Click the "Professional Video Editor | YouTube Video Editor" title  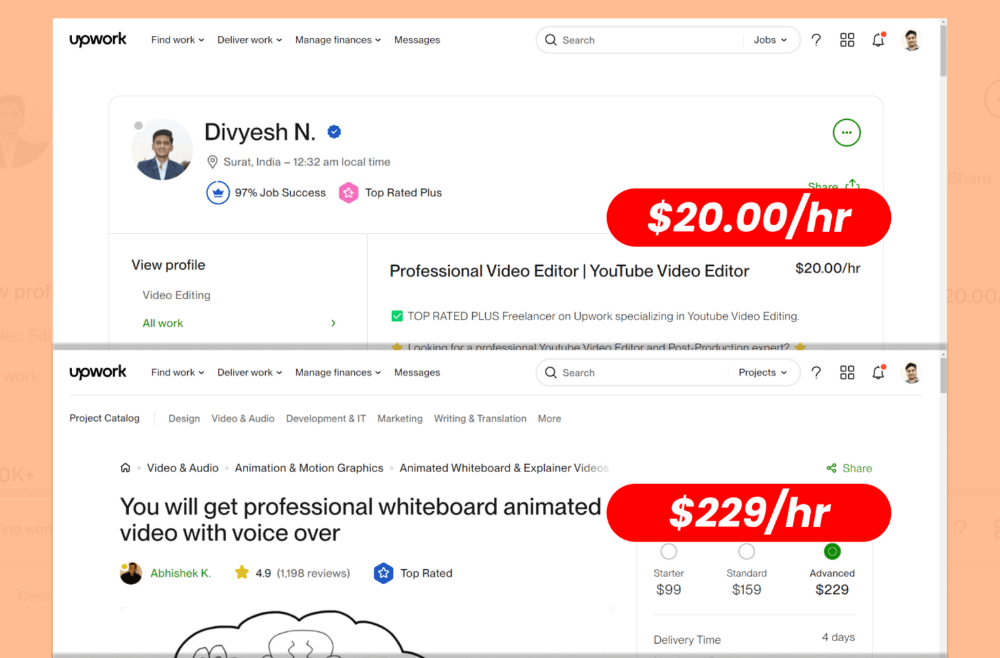coord(569,271)
